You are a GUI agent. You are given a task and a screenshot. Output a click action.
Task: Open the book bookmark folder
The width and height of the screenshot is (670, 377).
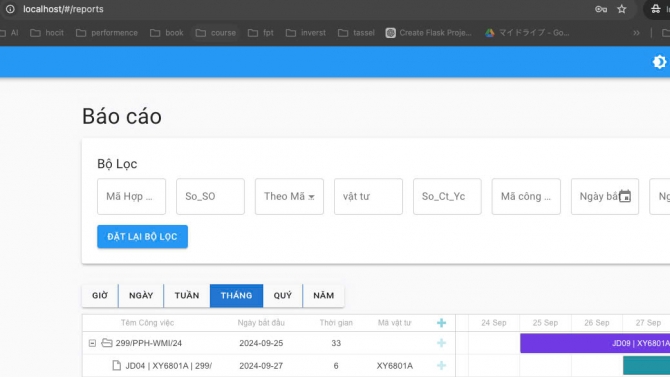[167, 33]
